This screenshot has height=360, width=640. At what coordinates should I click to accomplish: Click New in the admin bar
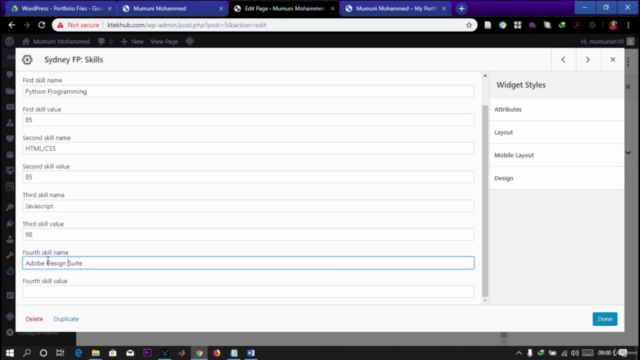click(x=132, y=41)
